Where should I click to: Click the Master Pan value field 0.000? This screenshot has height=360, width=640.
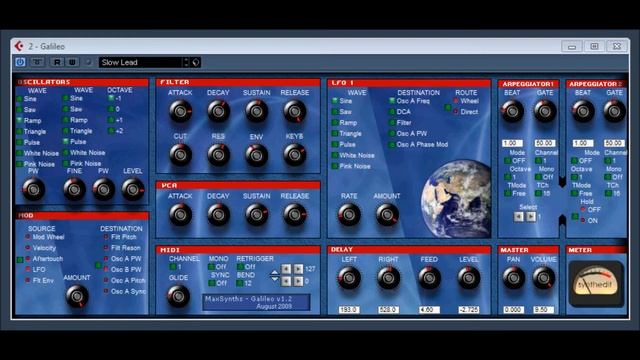tap(513, 310)
